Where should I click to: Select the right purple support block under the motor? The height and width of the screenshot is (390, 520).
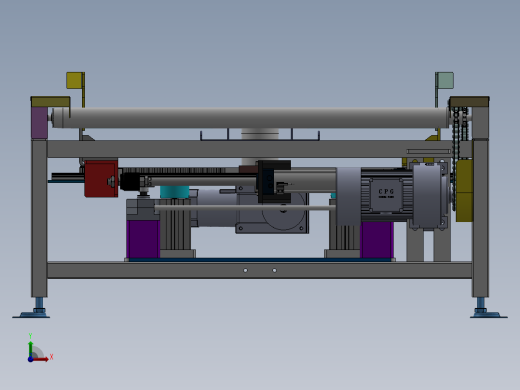pos(377,239)
